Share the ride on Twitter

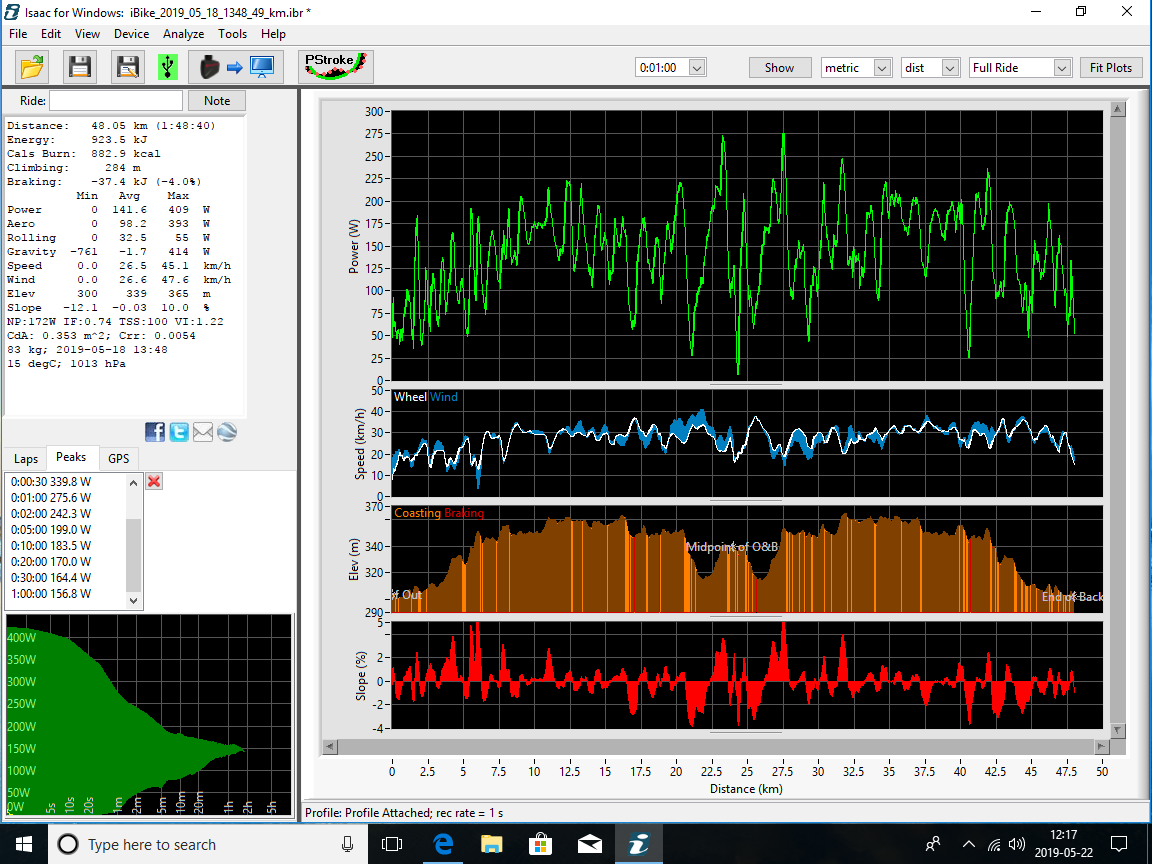179,432
